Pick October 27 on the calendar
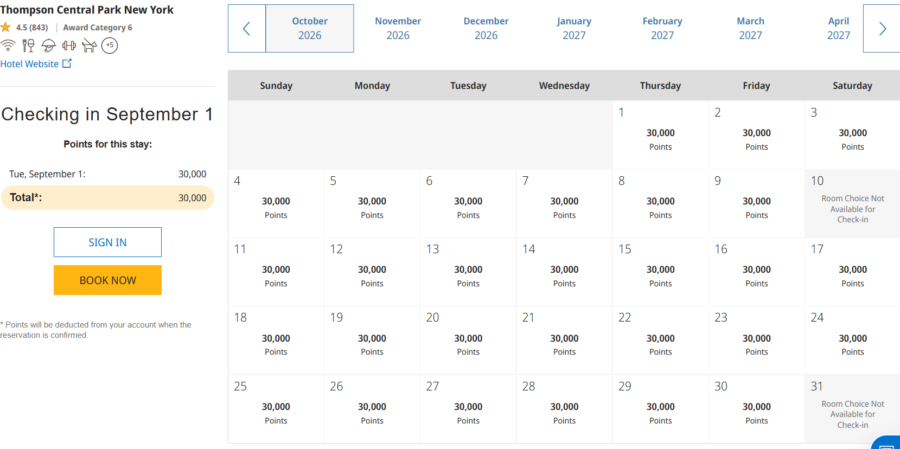Image resolution: width=900 pixels, height=449 pixels. 468,408
